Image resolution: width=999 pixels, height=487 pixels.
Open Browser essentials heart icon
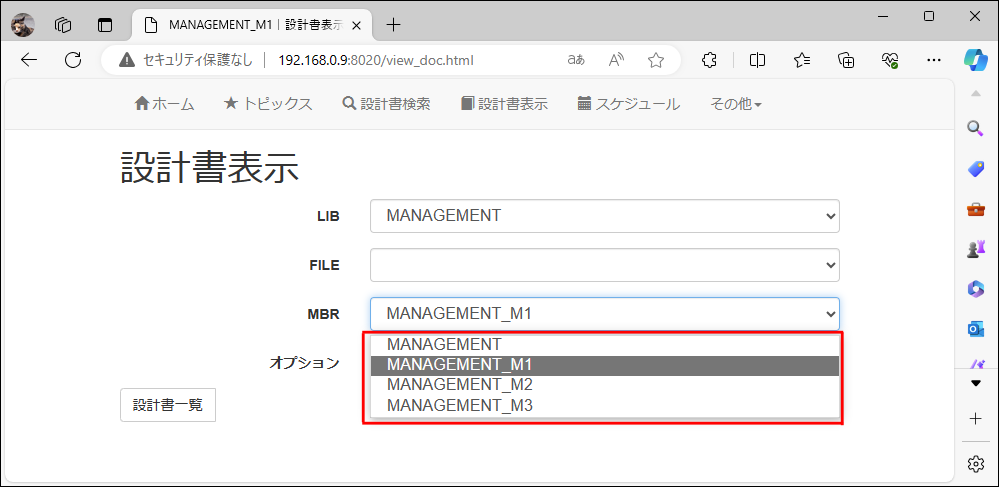pyautogui.click(x=890, y=61)
